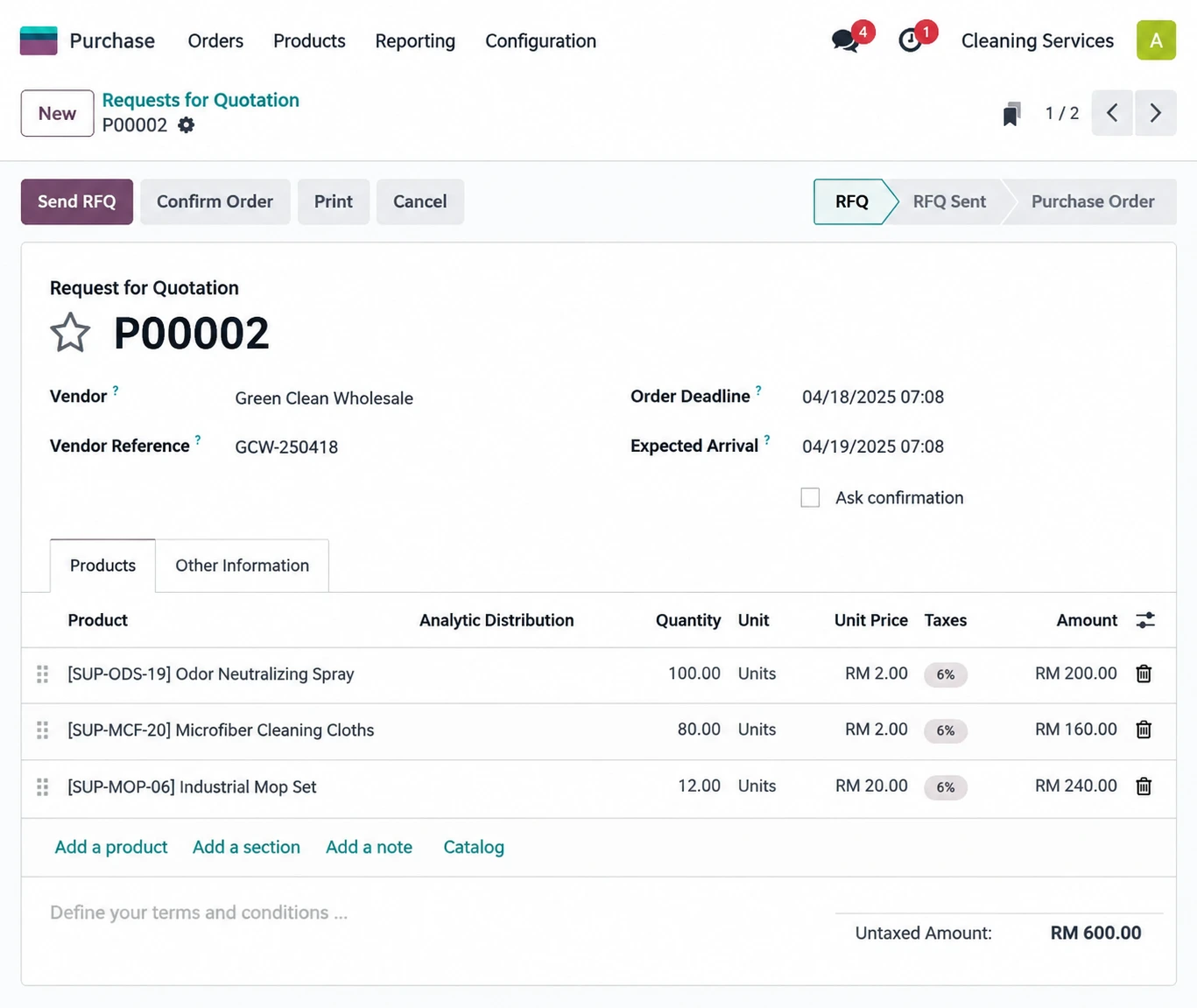The height and width of the screenshot is (1008, 1197).
Task: Switch to the Other Information tab
Action: pyautogui.click(x=242, y=566)
